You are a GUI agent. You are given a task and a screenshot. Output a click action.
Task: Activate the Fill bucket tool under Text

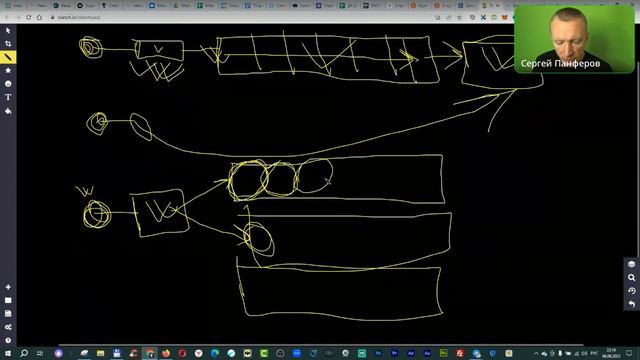[8, 111]
